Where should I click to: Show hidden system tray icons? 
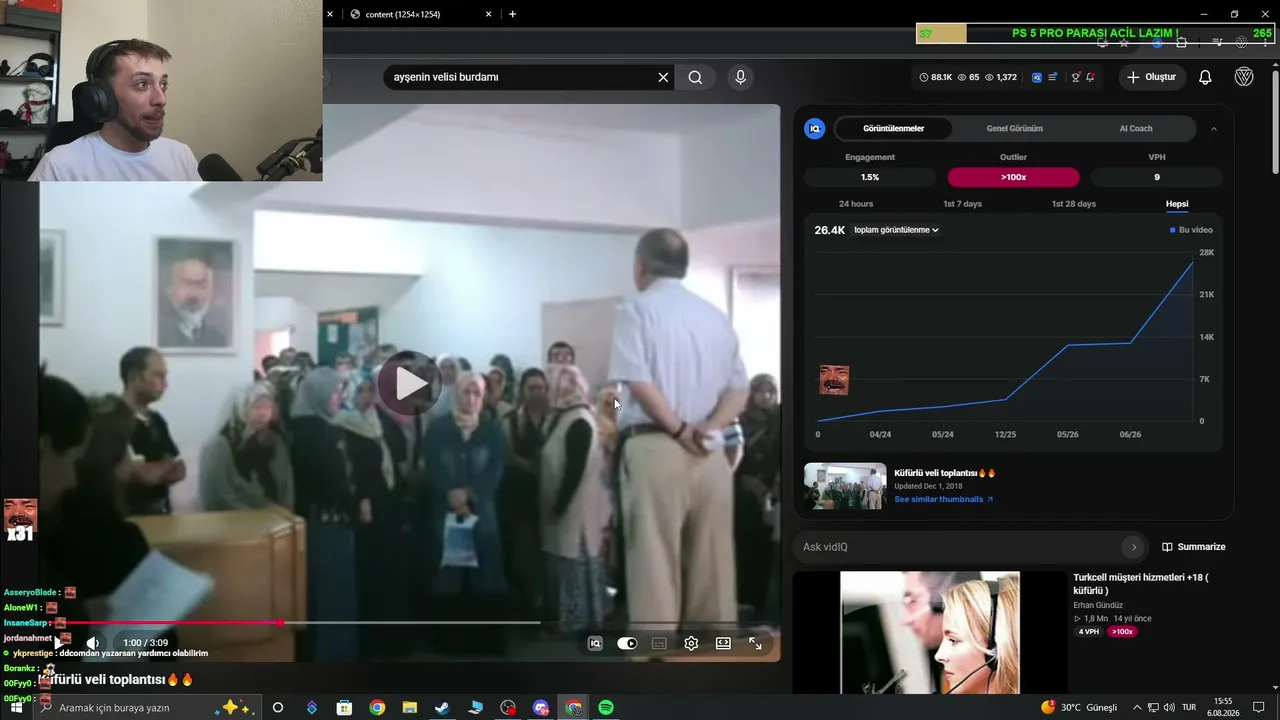coord(1136,707)
